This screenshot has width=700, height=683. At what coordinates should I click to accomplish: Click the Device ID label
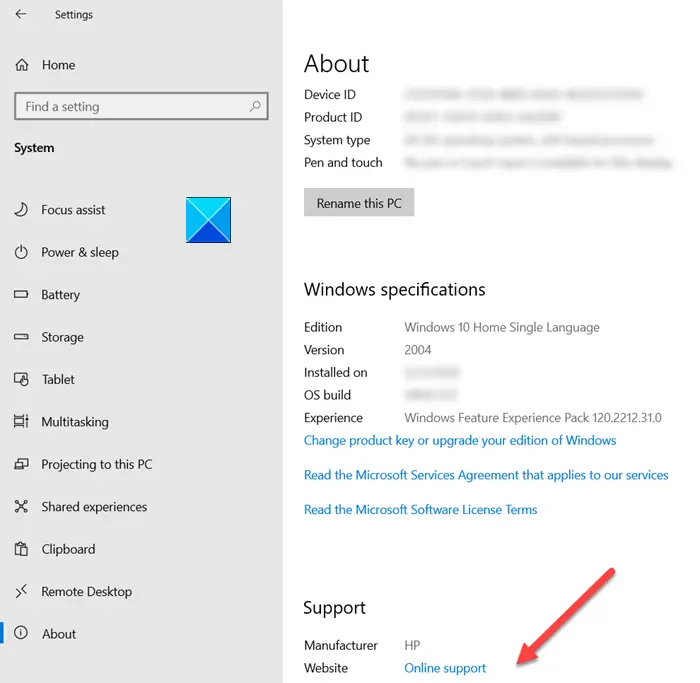tap(330, 95)
